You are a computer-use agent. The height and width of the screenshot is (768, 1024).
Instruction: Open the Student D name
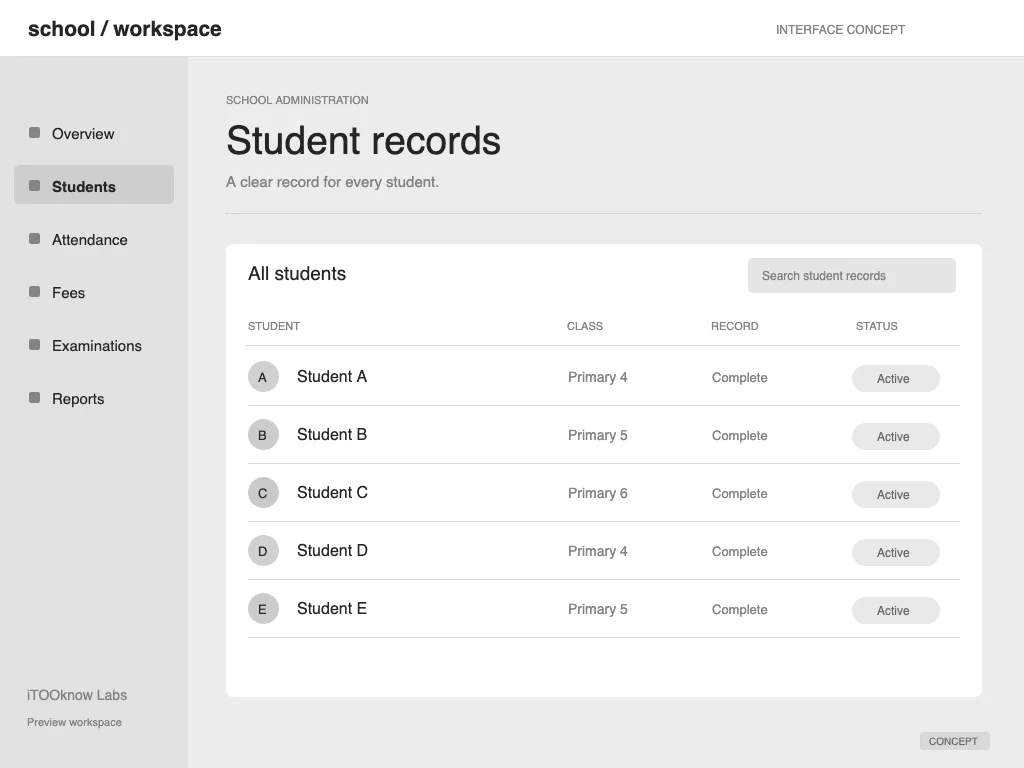click(332, 551)
